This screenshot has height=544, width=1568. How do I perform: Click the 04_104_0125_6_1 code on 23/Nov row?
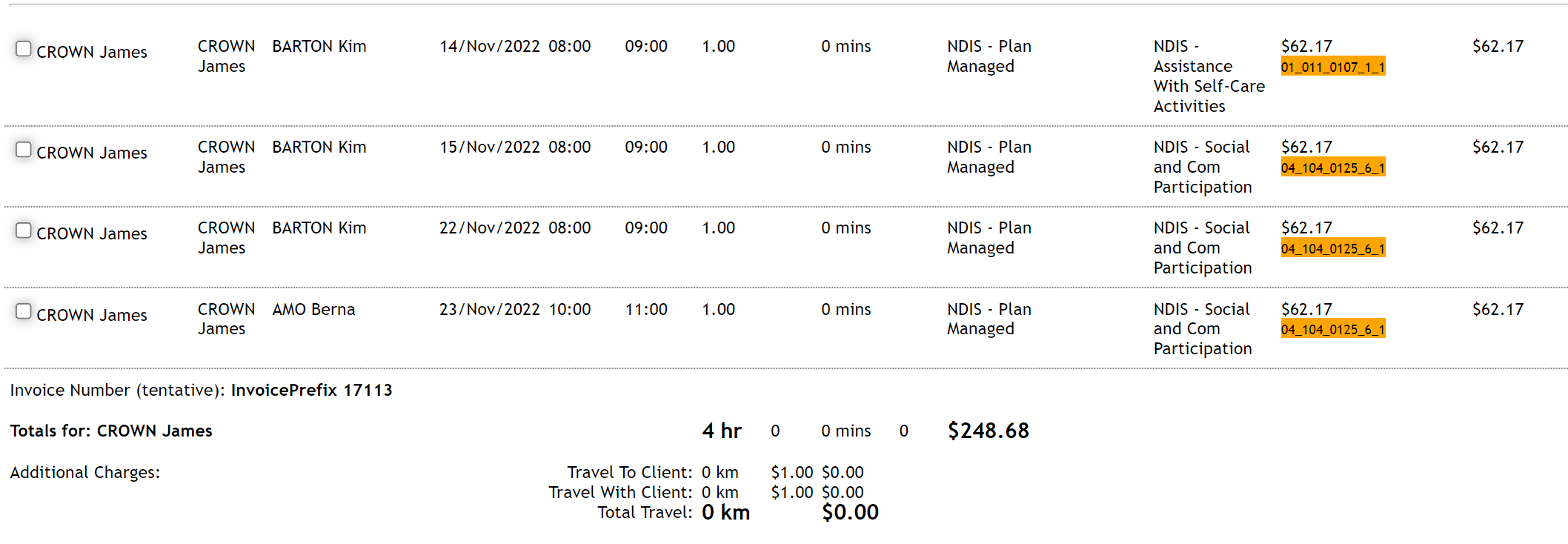click(x=1332, y=330)
